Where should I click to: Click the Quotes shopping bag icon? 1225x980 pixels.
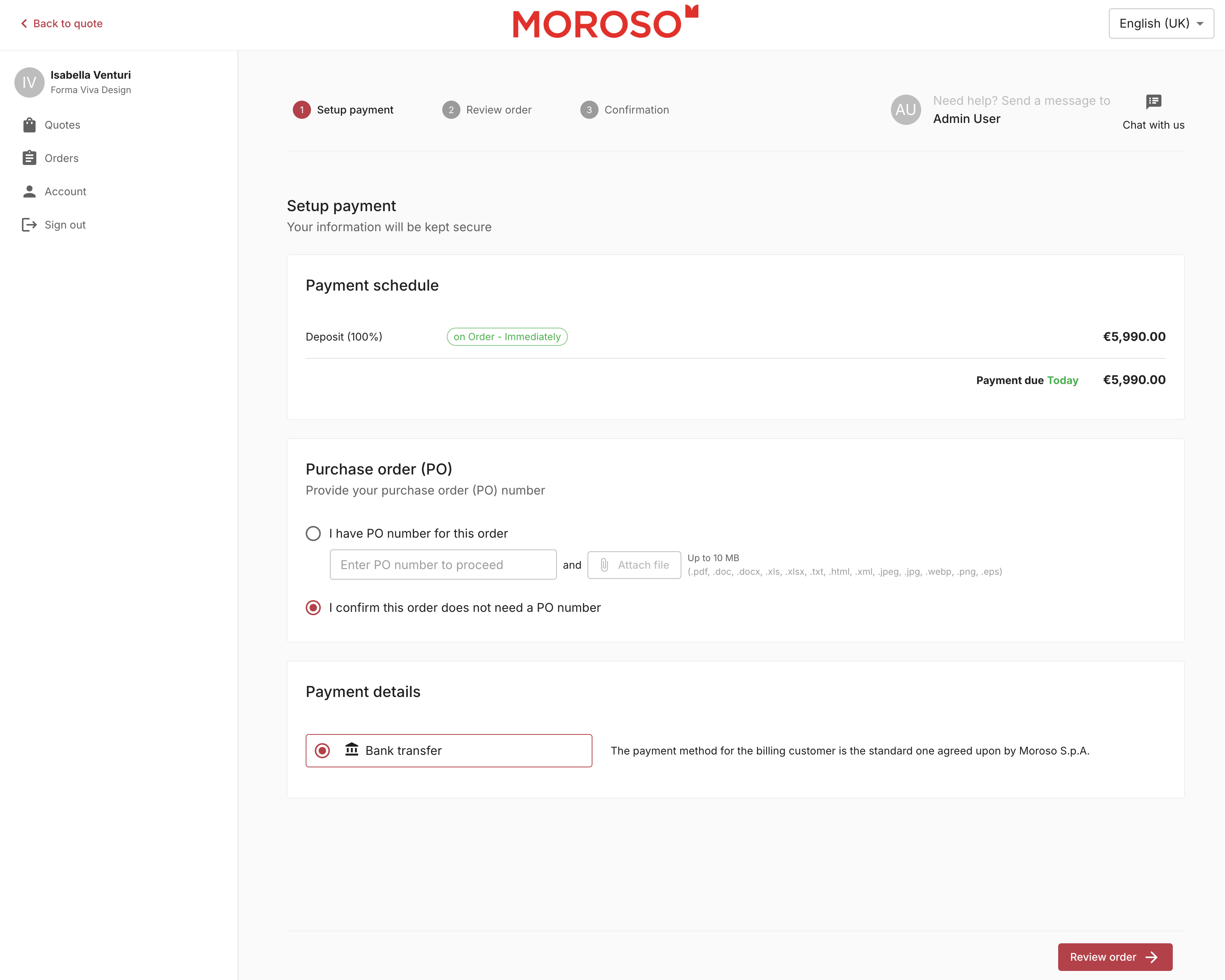[x=29, y=125]
